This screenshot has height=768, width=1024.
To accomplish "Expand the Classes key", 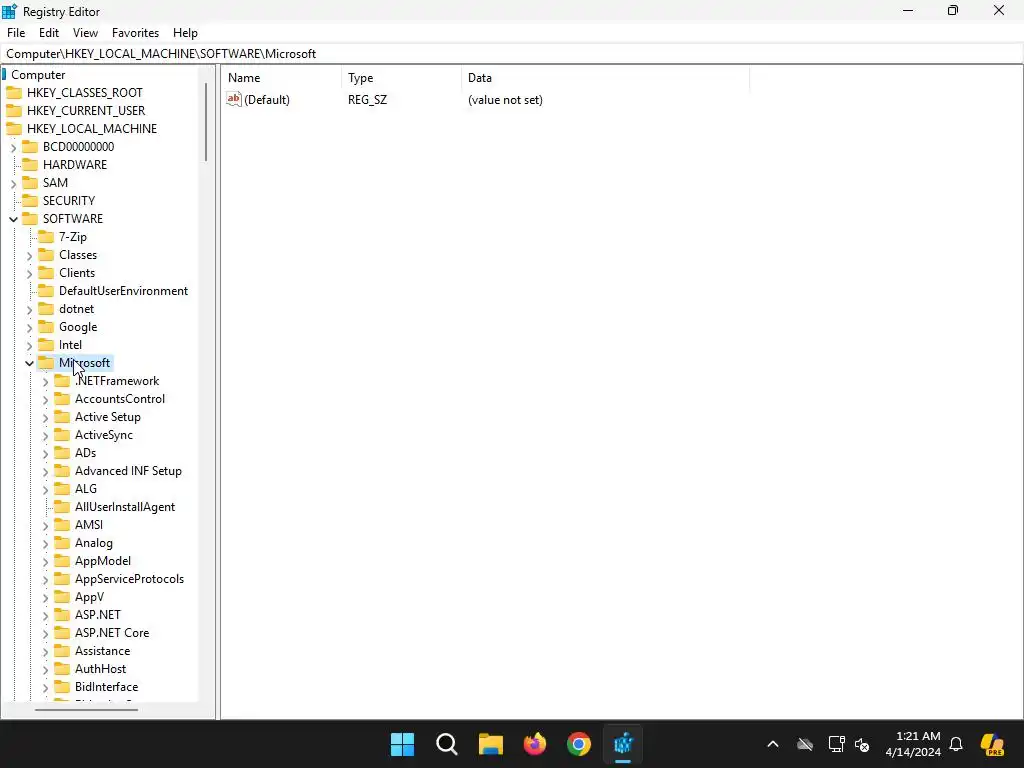I will click(29, 255).
